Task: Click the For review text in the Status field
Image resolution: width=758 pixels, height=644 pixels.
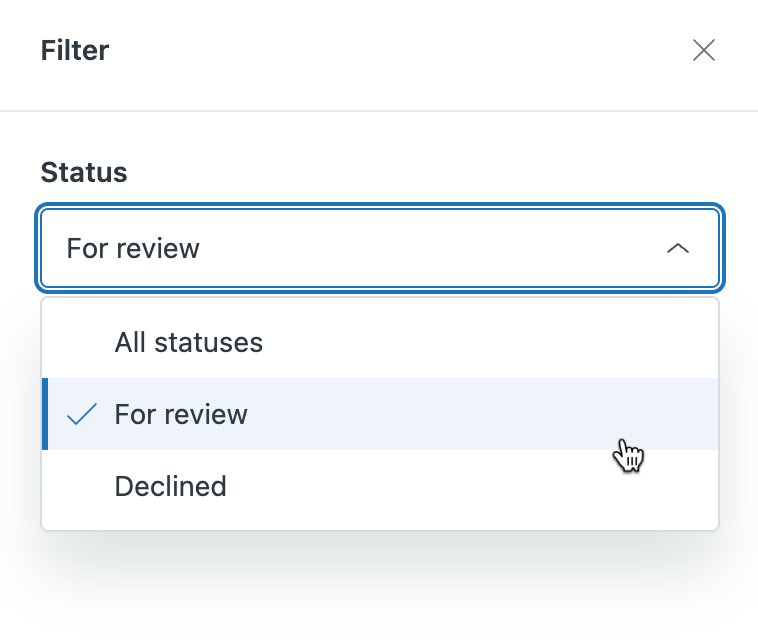Action: pos(133,249)
